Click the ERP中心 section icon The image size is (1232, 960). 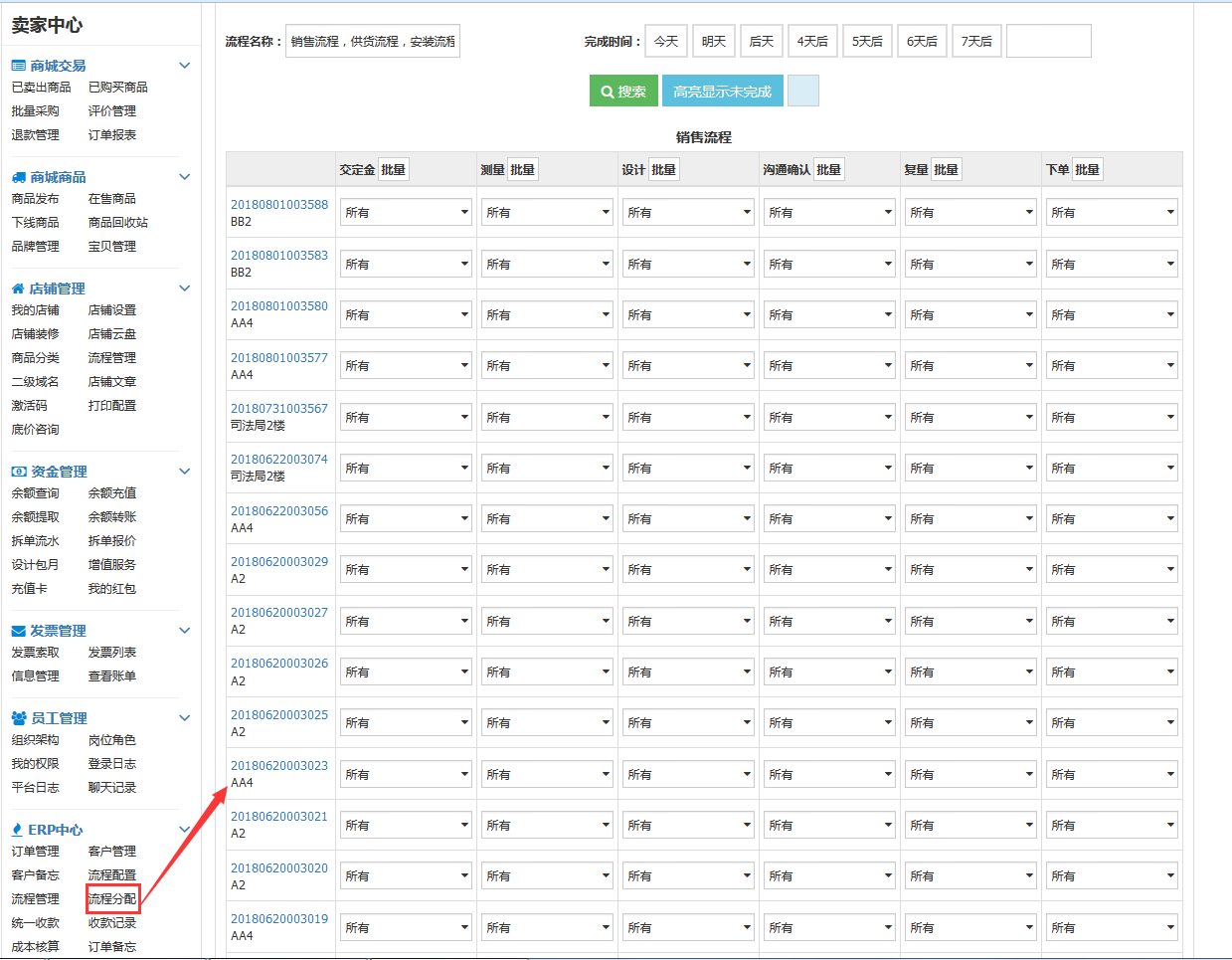click(x=17, y=830)
